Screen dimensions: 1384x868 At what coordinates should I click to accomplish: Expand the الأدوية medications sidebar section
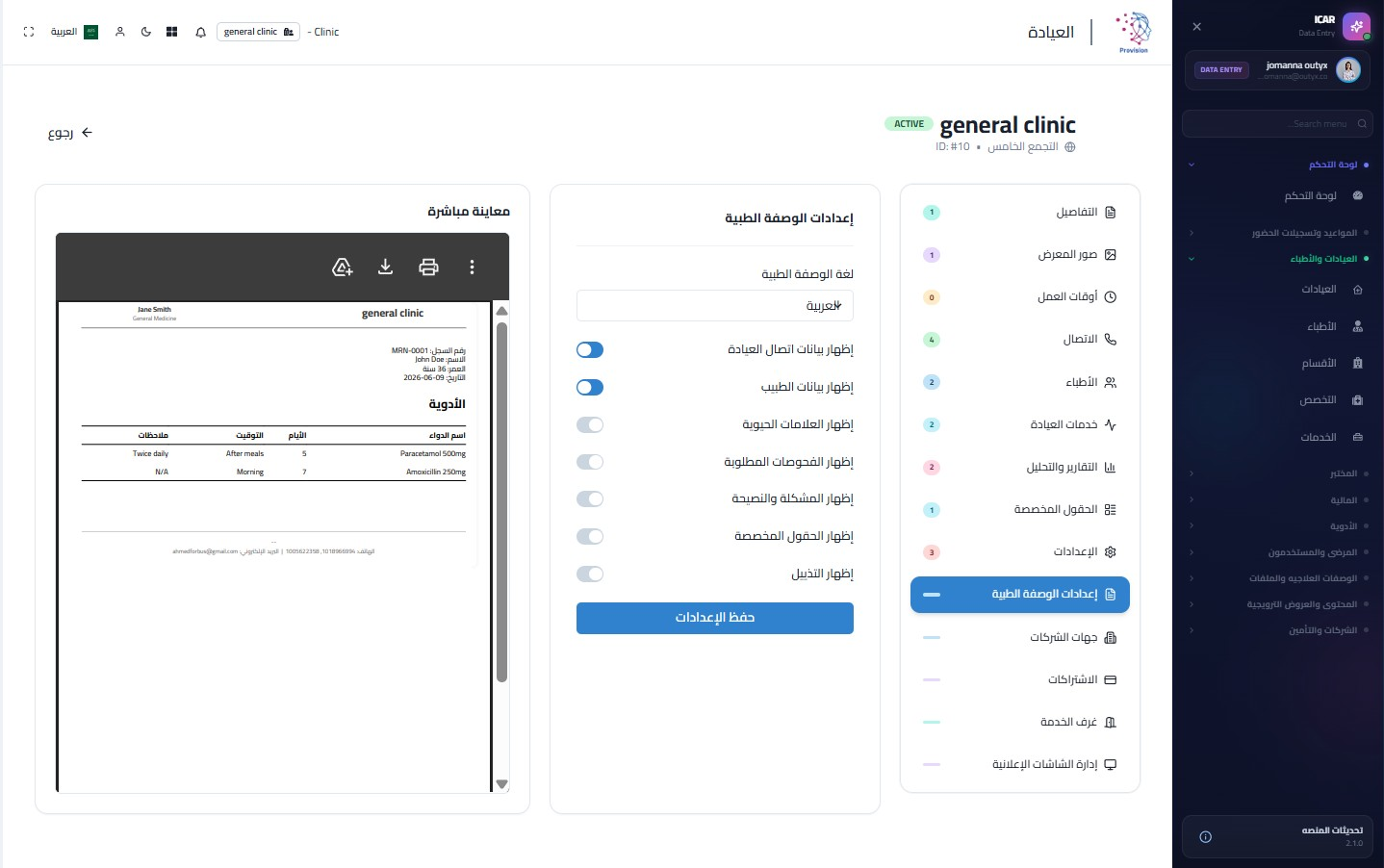point(1278,526)
